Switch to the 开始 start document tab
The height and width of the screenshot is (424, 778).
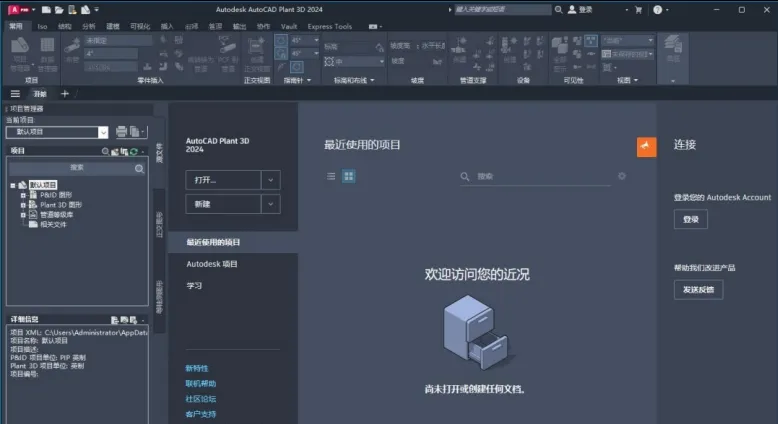[40, 94]
